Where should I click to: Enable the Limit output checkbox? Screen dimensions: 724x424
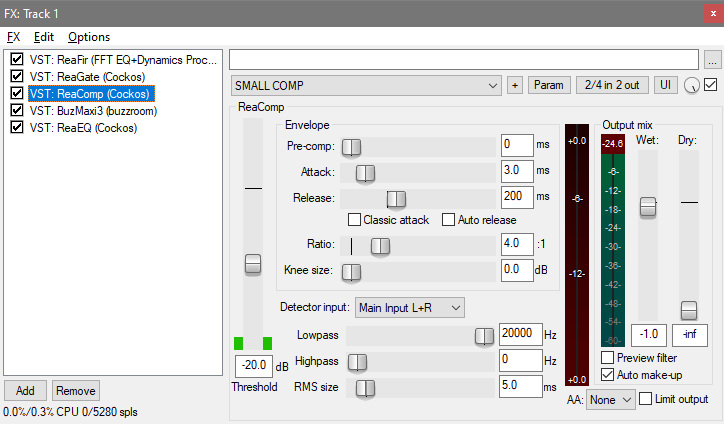(645, 399)
